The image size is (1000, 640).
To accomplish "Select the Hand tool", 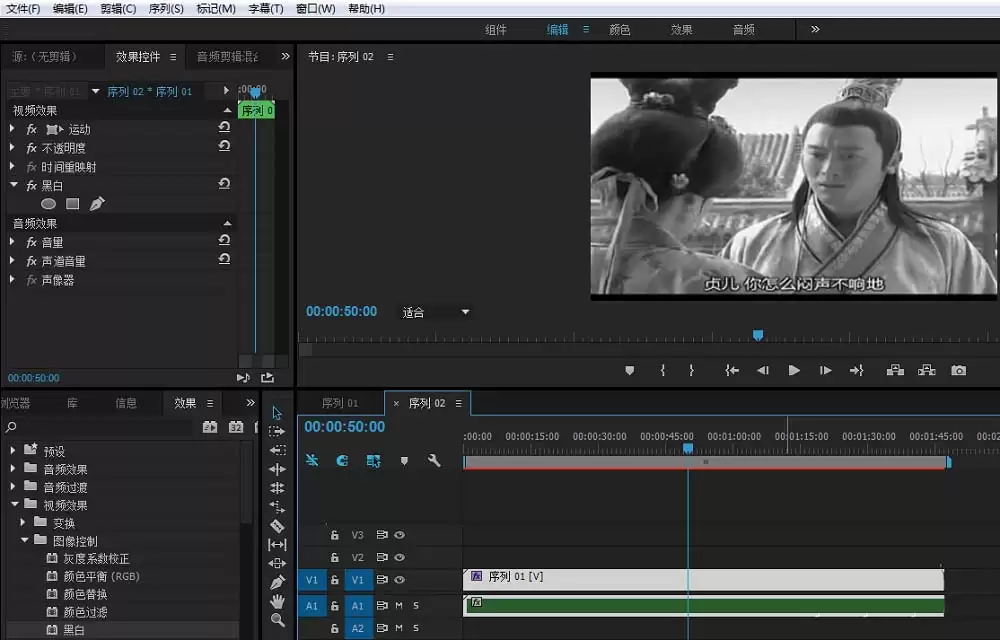I will (x=277, y=601).
